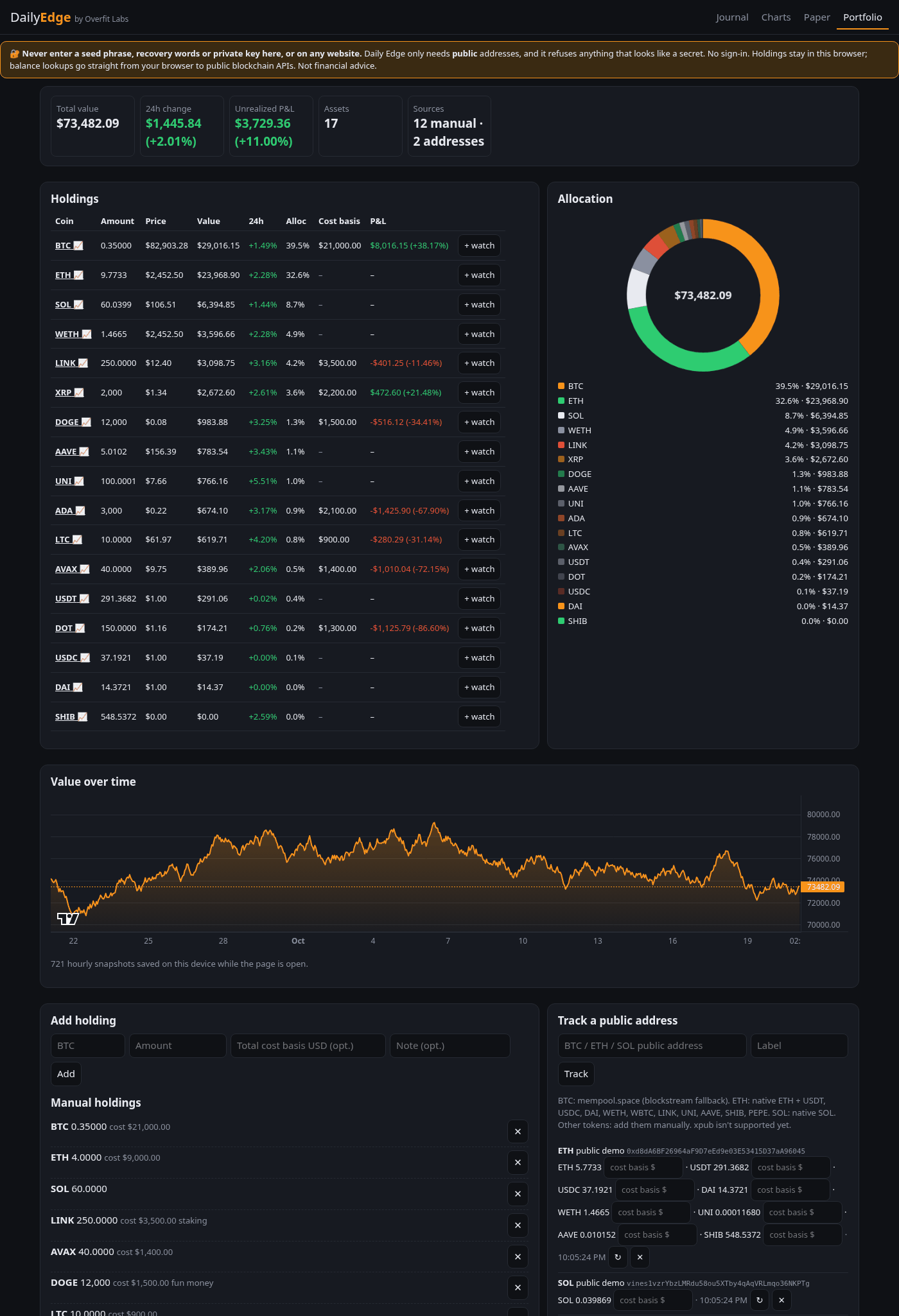The image size is (899, 1316).
Task: Click the BTC legend color swatch
Action: [561, 386]
